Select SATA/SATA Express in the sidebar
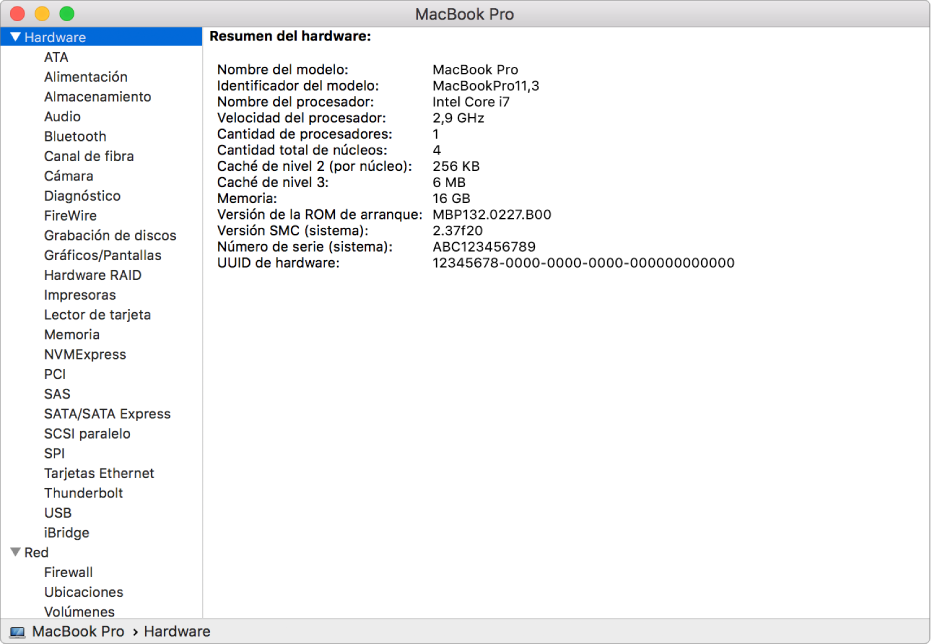This screenshot has height=644, width=931. [x=107, y=414]
